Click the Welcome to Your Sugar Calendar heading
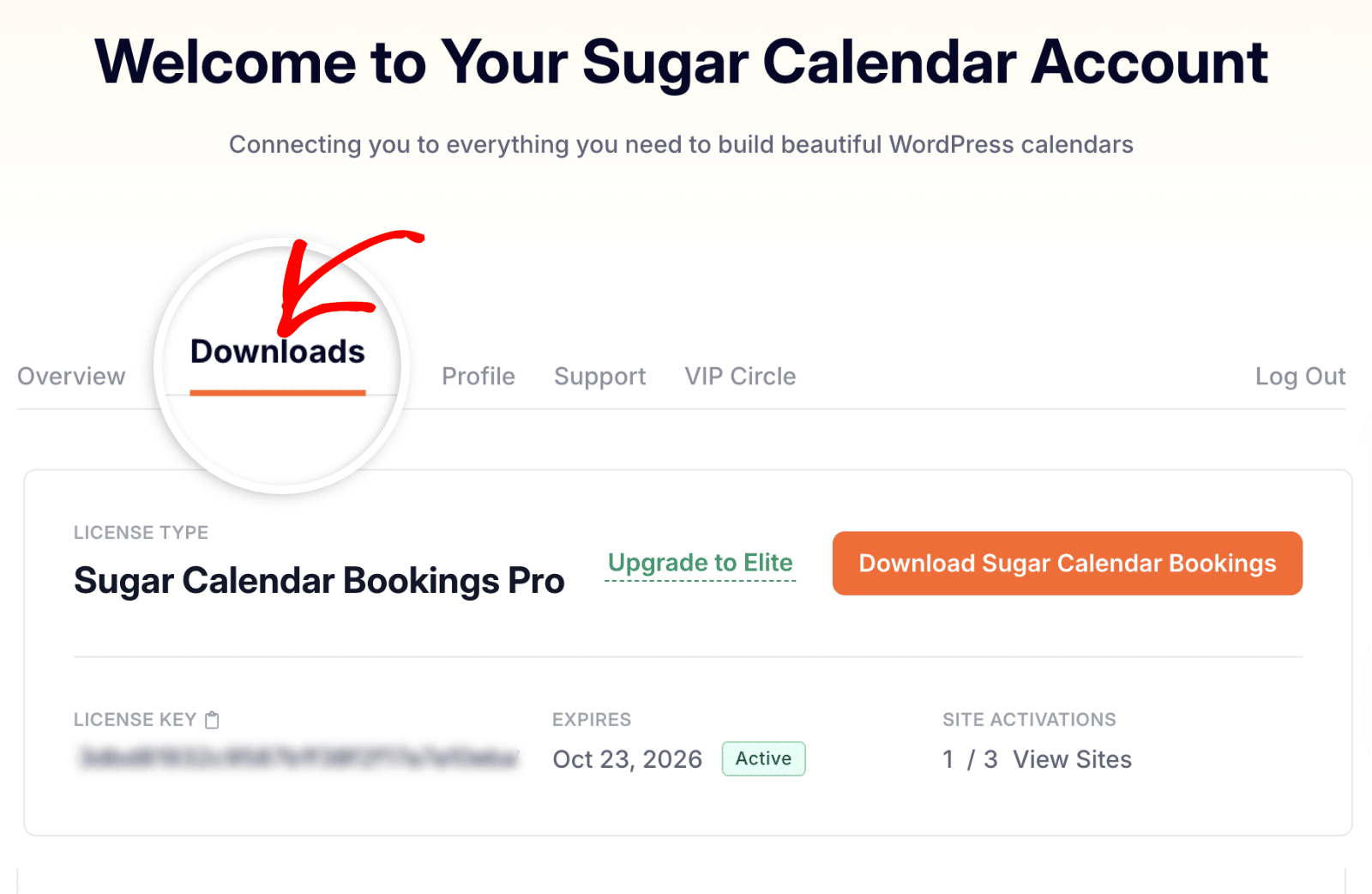1372x894 pixels. (x=682, y=60)
